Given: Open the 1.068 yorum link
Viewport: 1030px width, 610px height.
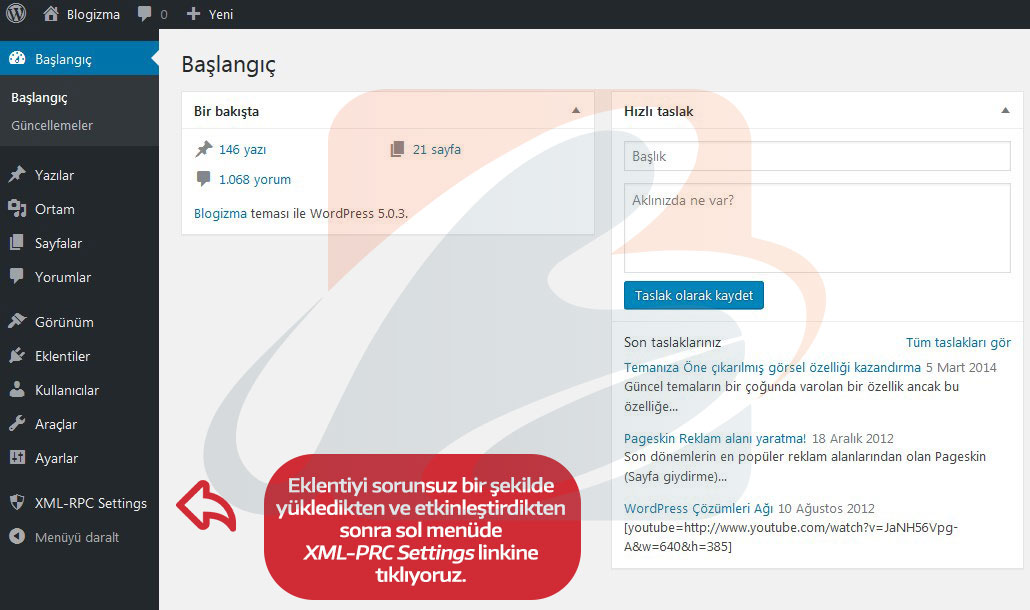Looking at the screenshot, I should pyautogui.click(x=255, y=179).
